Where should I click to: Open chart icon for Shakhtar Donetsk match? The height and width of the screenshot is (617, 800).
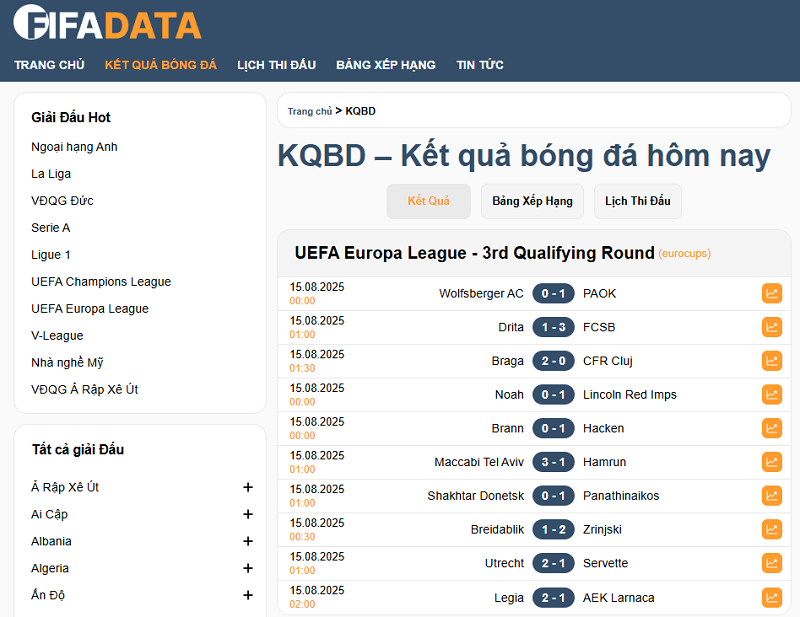(771, 496)
